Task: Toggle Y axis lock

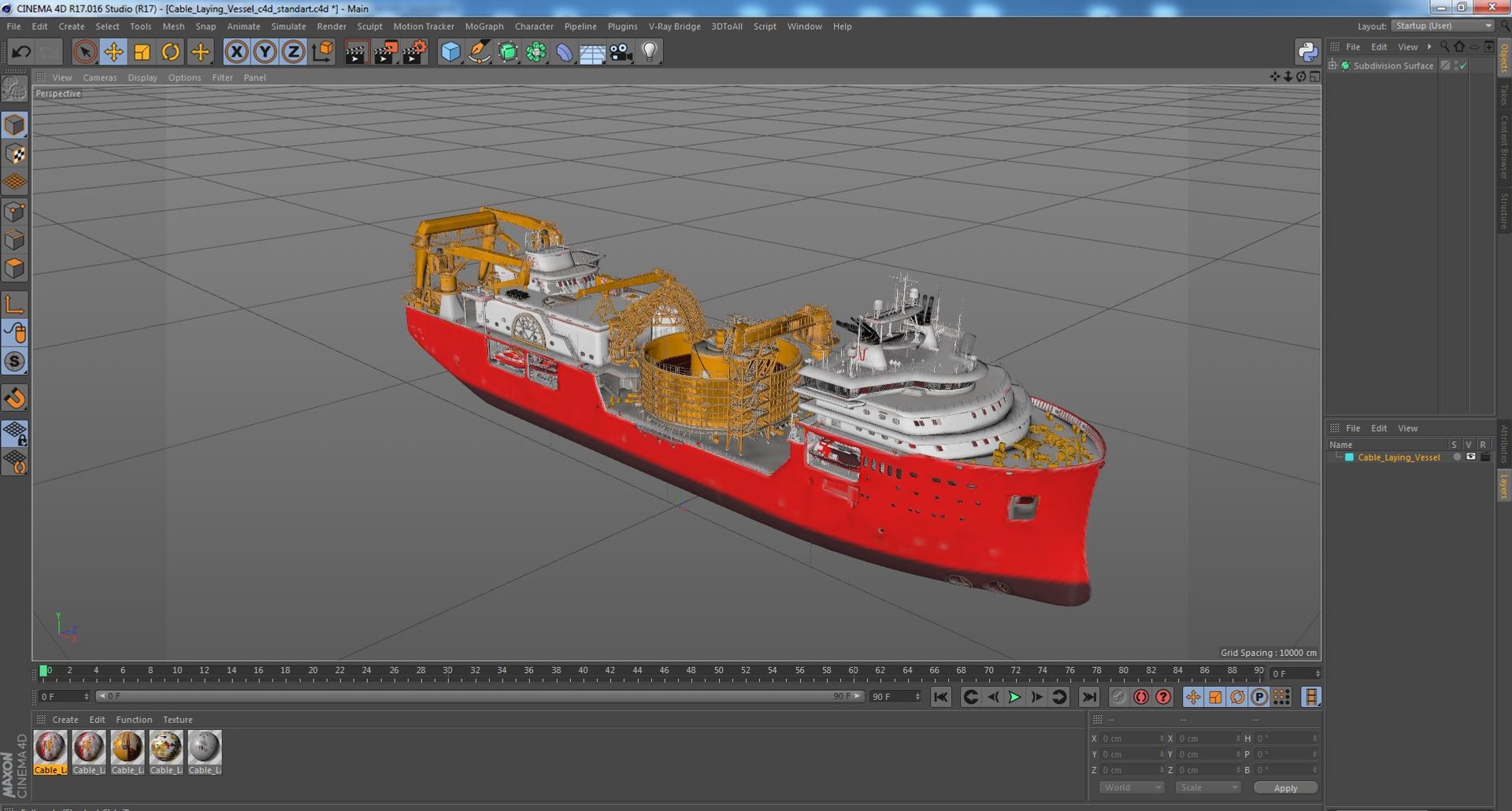Action: [x=265, y=52]
